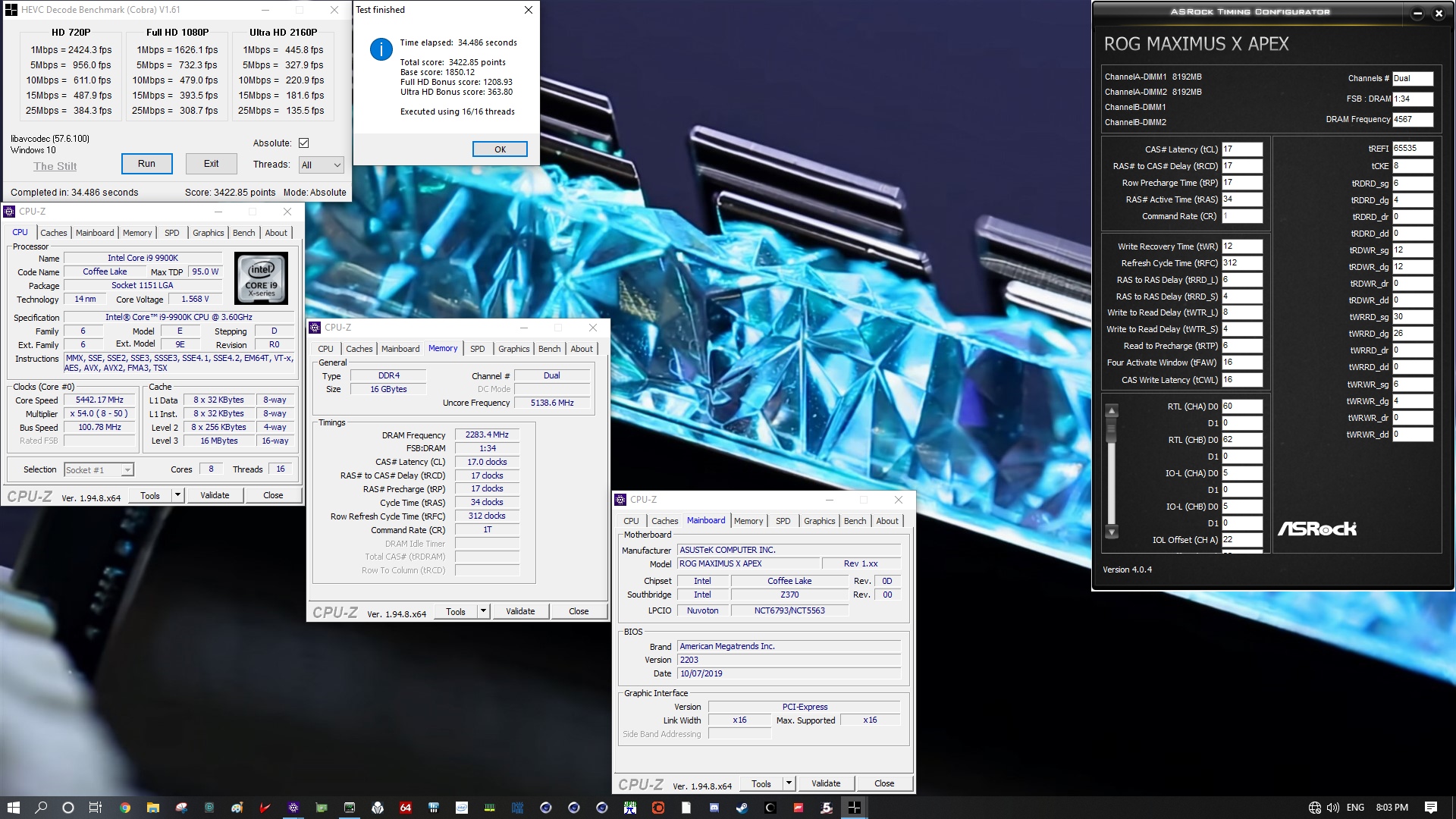1456x819 pixels.
Task: Click the ENG language indicator
Action: pyautogui.click(x=1355, y=808)
